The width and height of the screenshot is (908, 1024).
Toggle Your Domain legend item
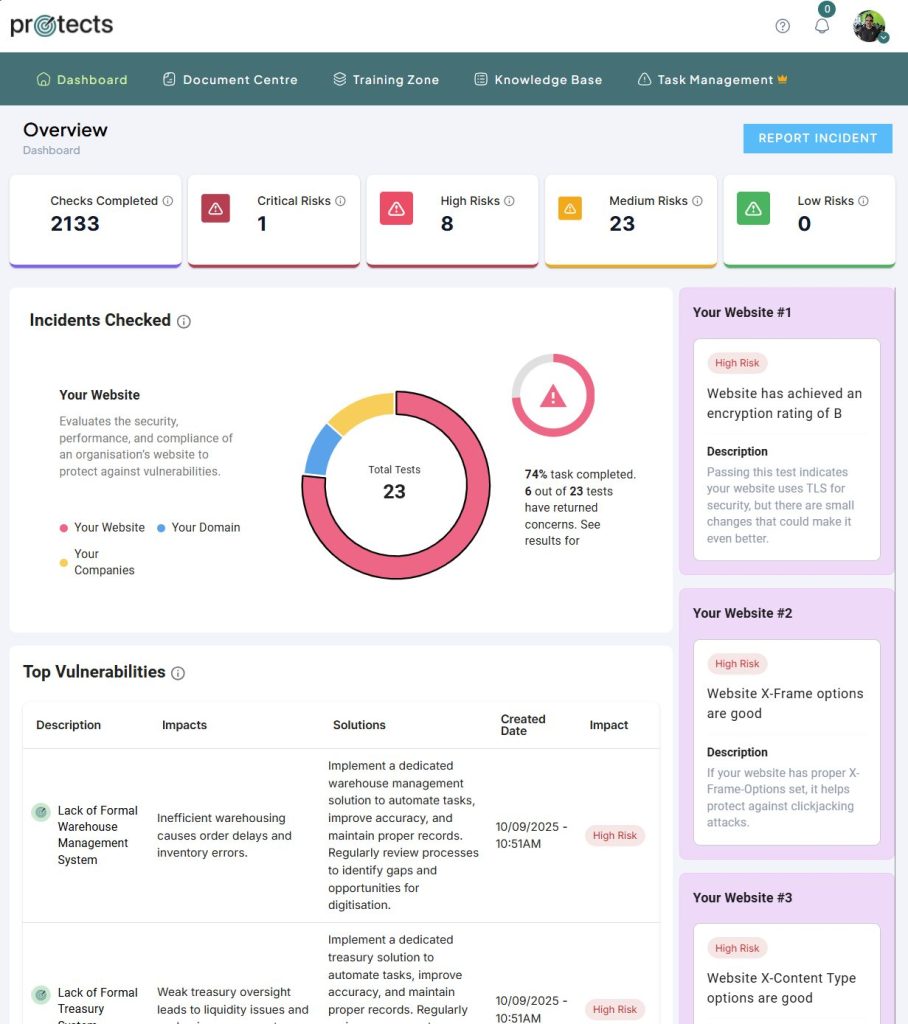(x=198, y=527)
